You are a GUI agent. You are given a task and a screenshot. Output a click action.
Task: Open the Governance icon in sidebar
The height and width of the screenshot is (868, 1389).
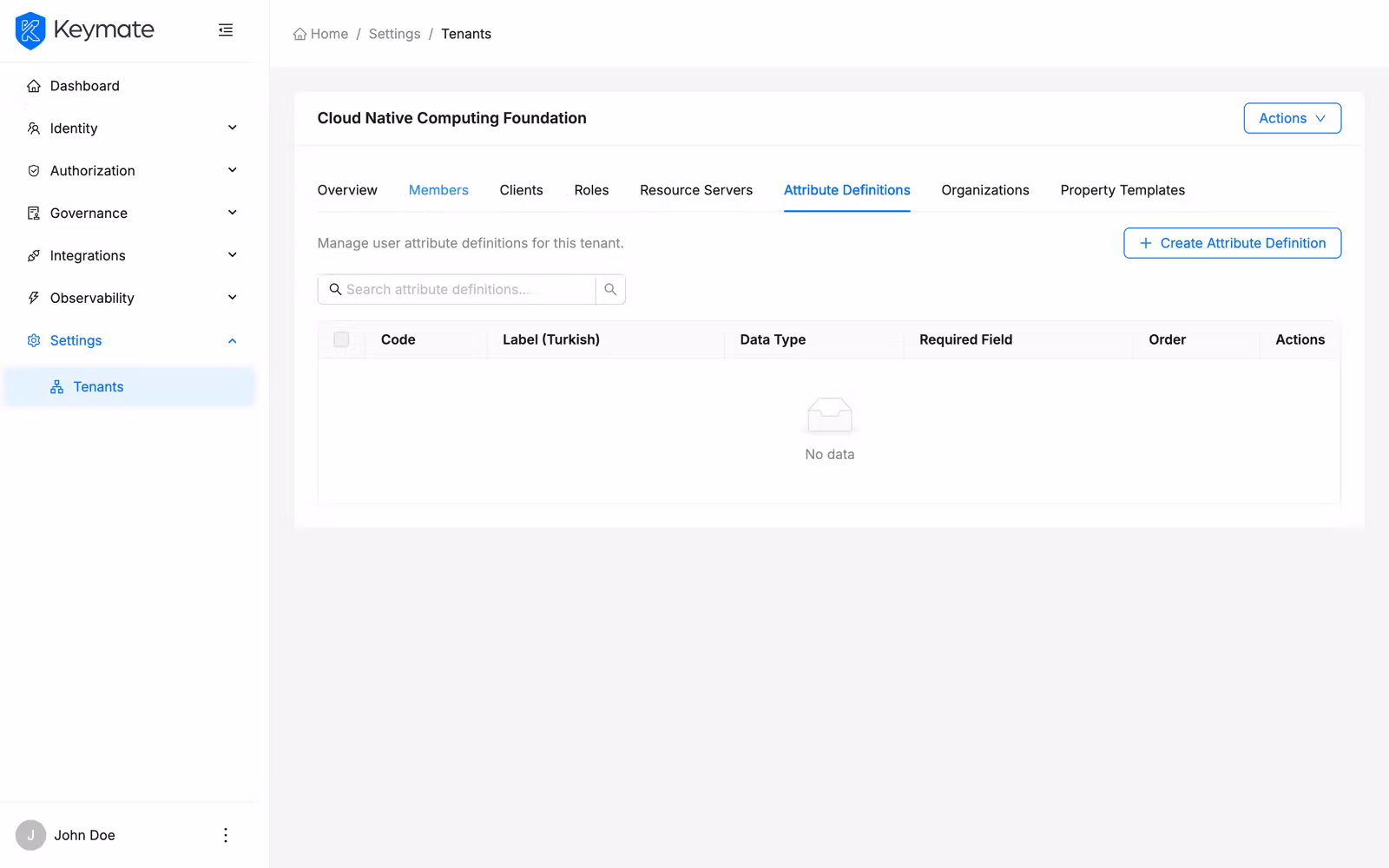(33, 213)
